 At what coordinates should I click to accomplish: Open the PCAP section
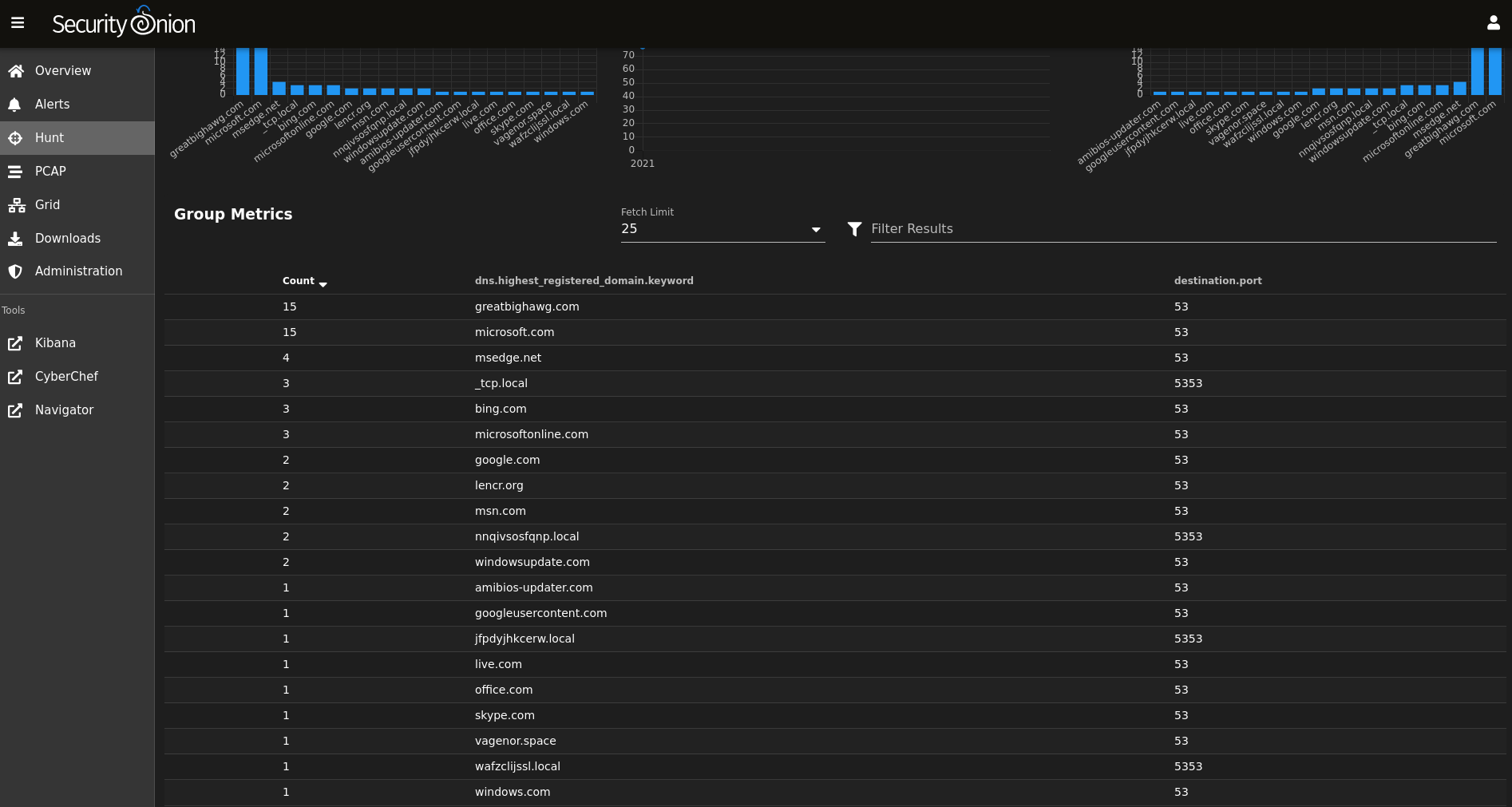77,172
